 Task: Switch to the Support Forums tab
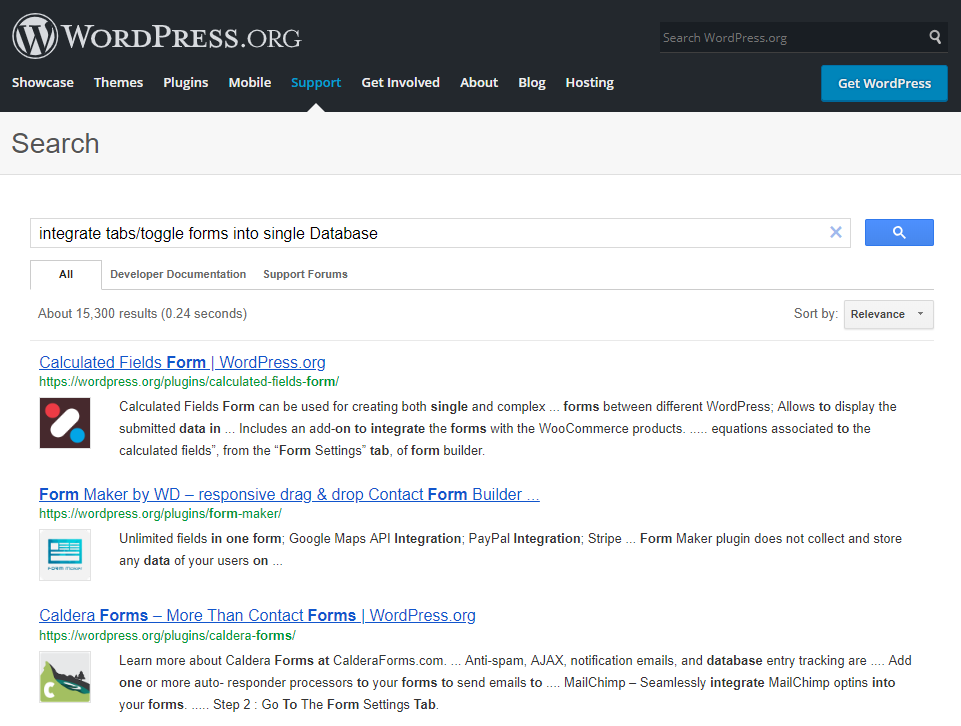click(x=305, y=274)
